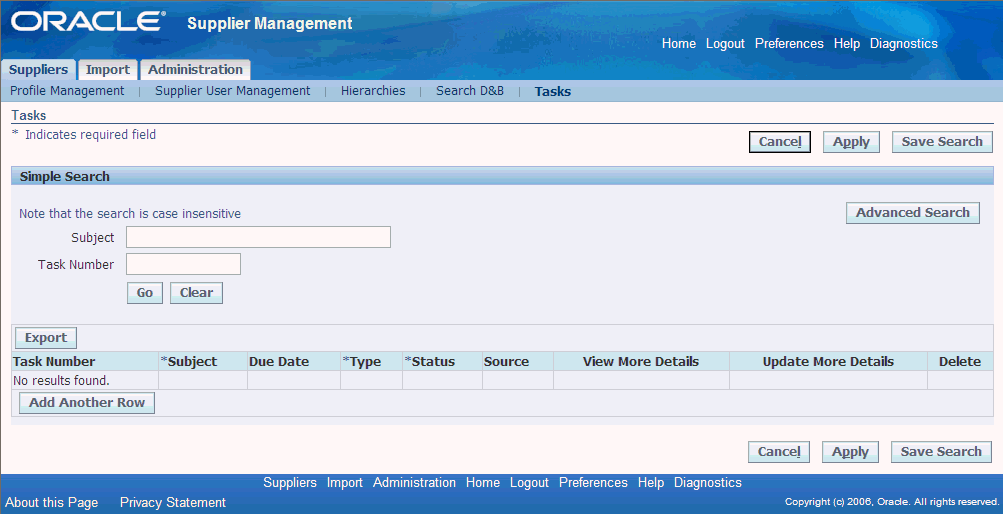Click the Oracle logo
The height and width of the screenshot is (514, 1003).
pos(88,22)
